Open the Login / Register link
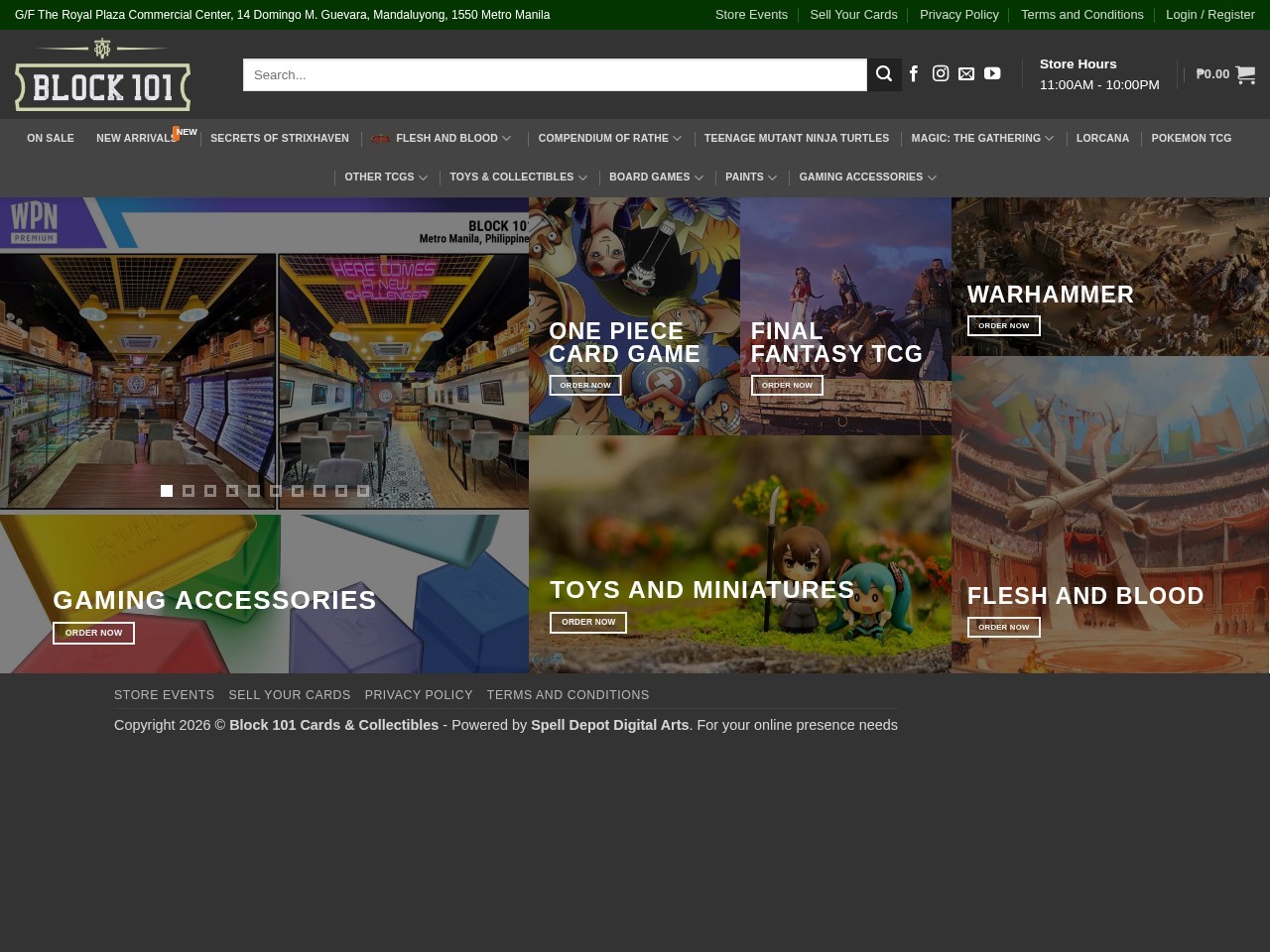The height and width of the screenshot is (952, 1270). [x=1209, y=15]
